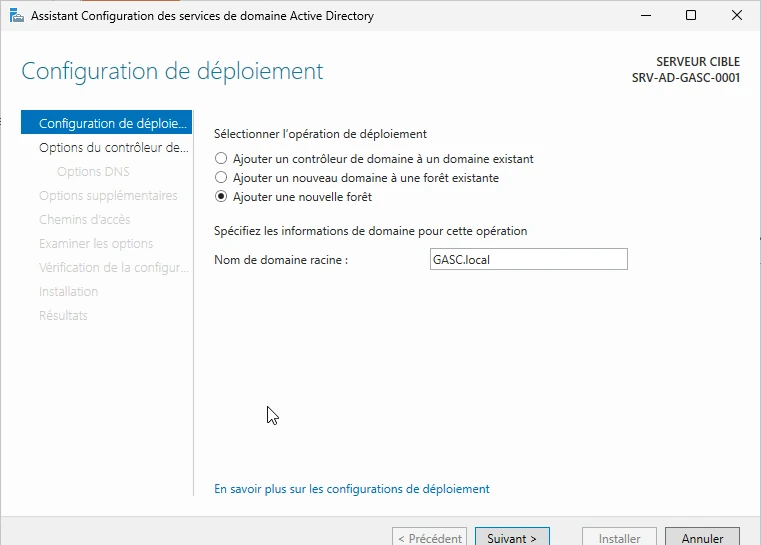Click the Configuration de déploiement page heading
The height and width of the screenshot is (545, 761).
(172, 71)
